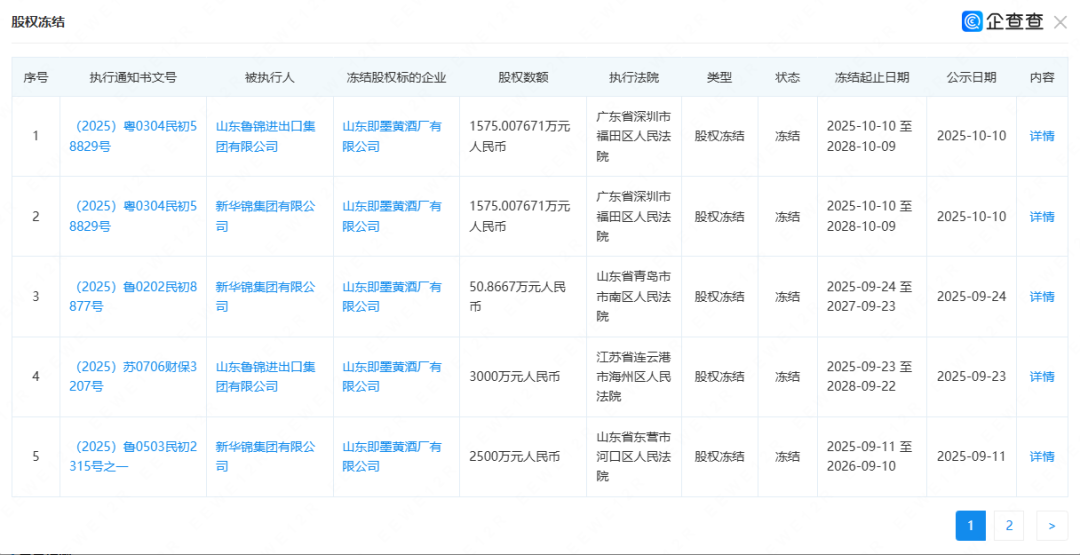Image resolution: width=1080 pixels, height=555 pixels.
Task: Open 新华锦集团有限公司 in row 5
Action: click(x=265, y=457)
